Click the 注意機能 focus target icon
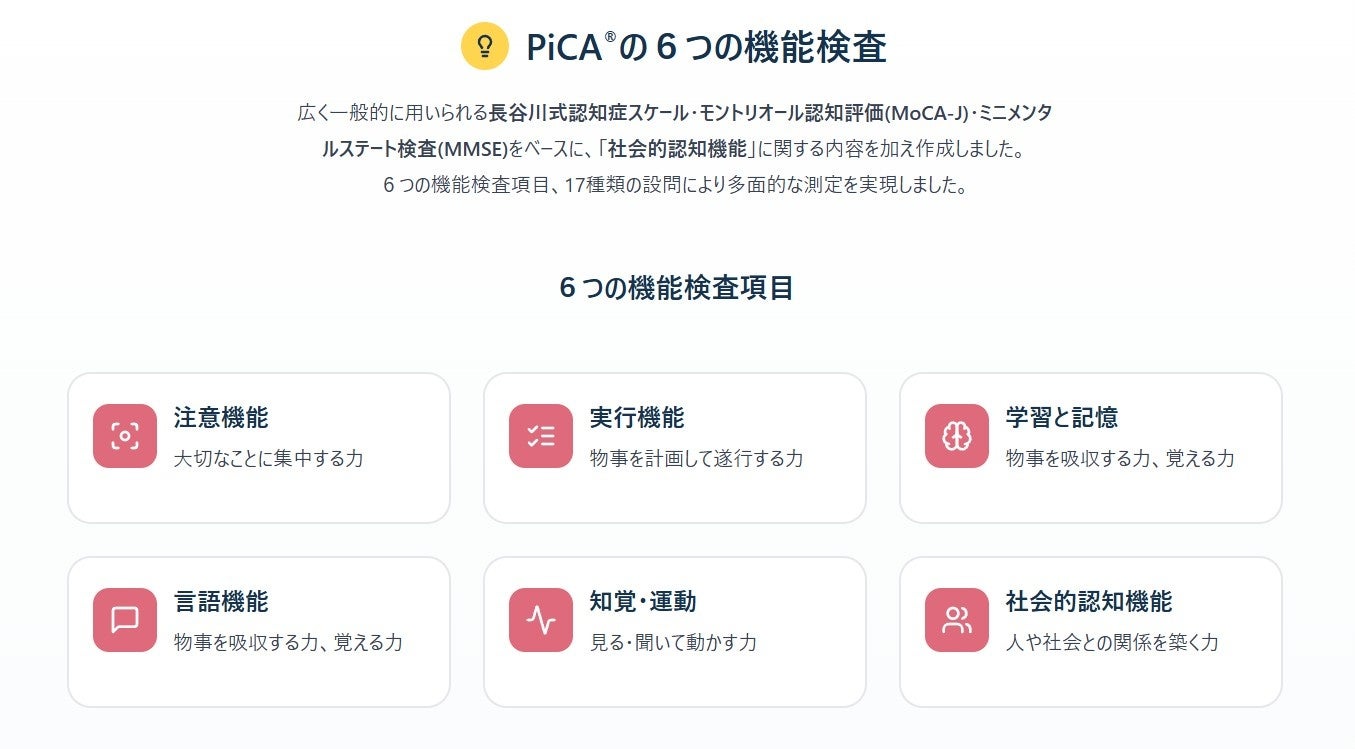Screen dimensions: 1355x749 [x=125, y=436]
